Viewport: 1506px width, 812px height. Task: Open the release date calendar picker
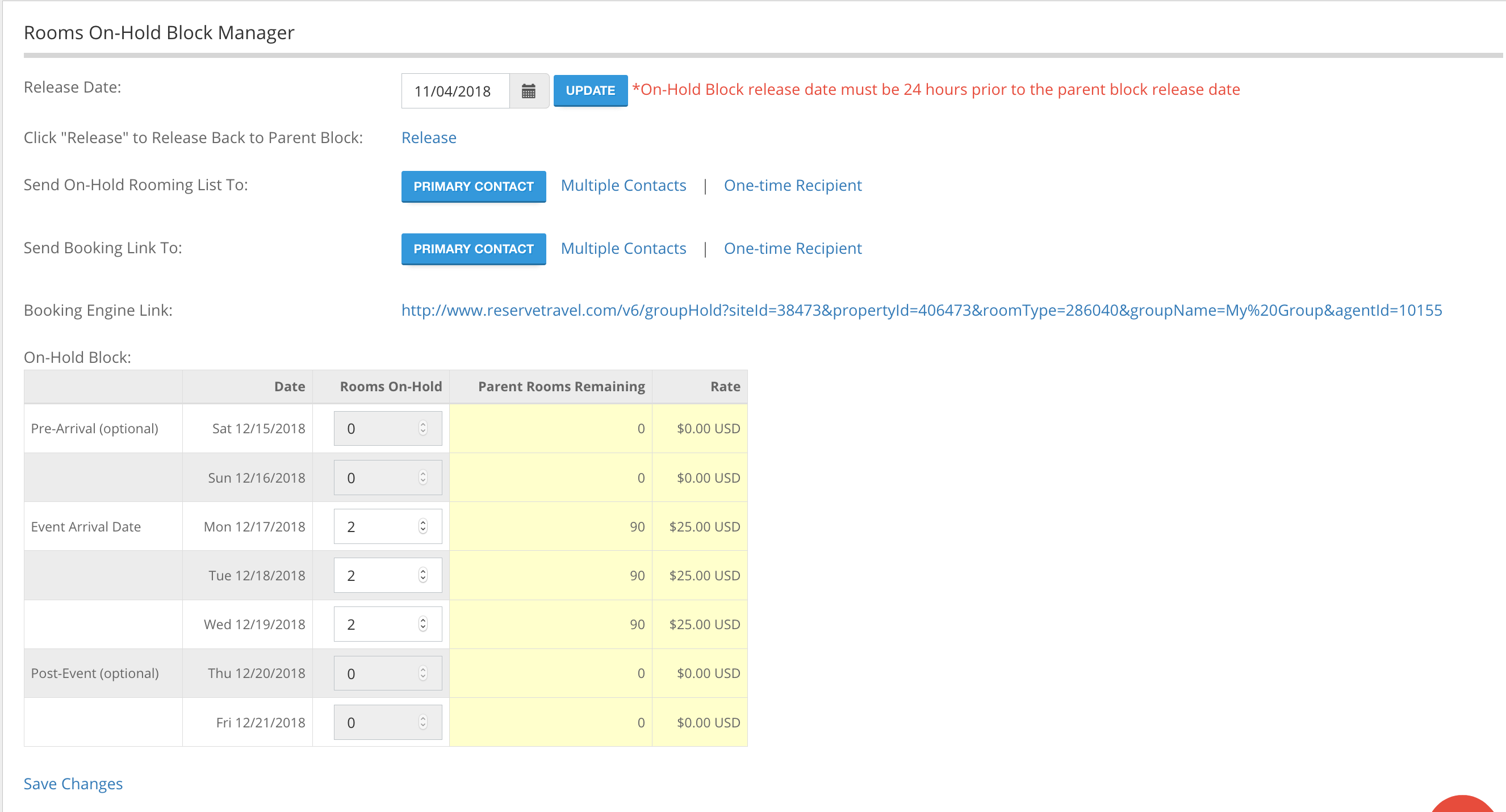[528, 91]
